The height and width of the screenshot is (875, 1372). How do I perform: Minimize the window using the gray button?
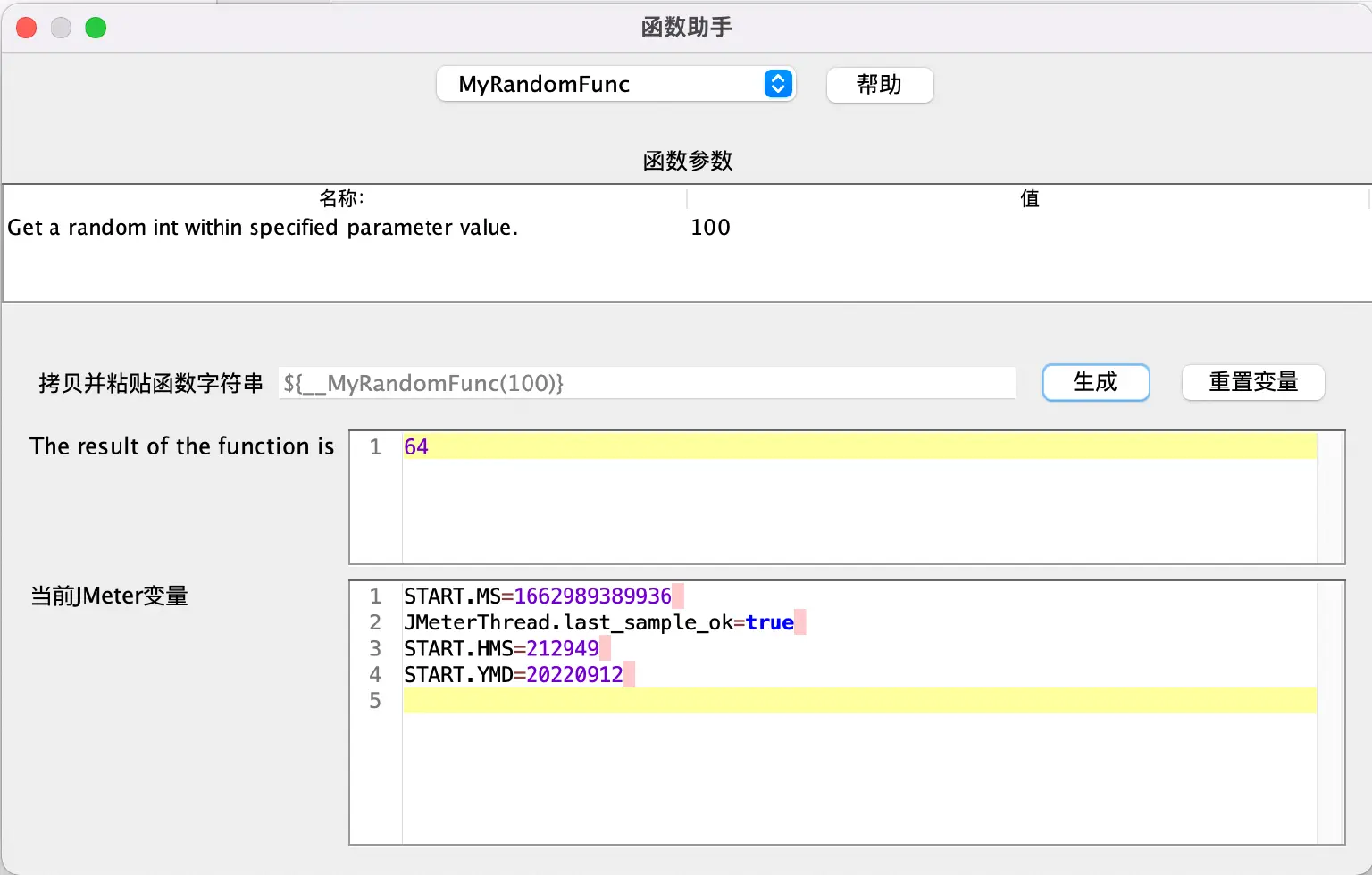[x=61, y=28]
